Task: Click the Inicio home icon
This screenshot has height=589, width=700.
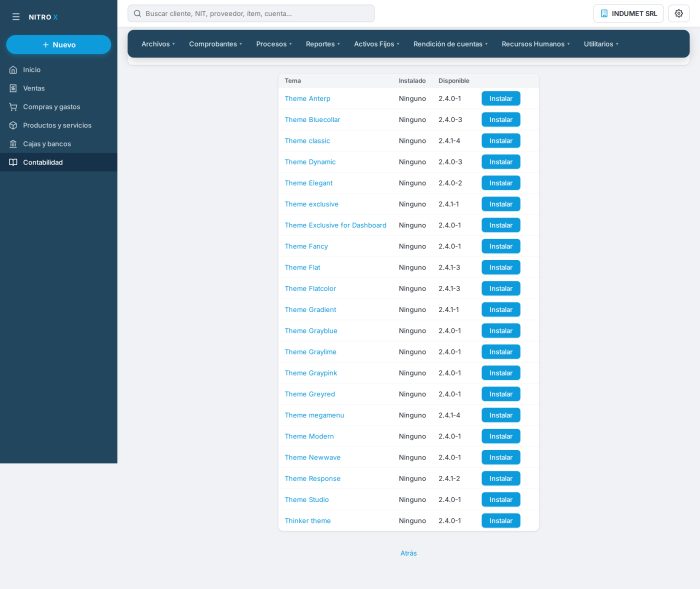Action: tap(13, 70)
